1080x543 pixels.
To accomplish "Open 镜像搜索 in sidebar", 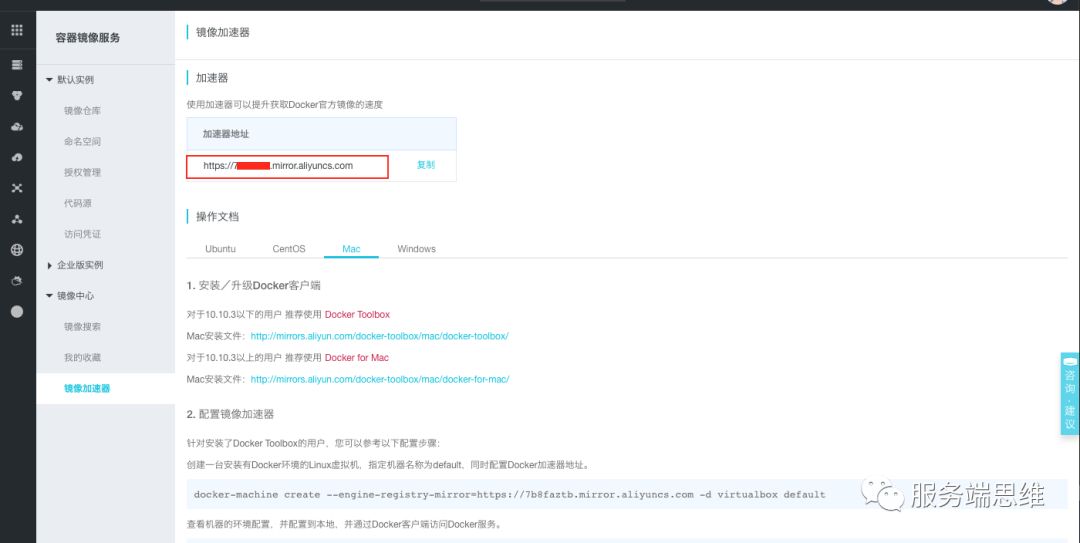I will tap(83, 327).
